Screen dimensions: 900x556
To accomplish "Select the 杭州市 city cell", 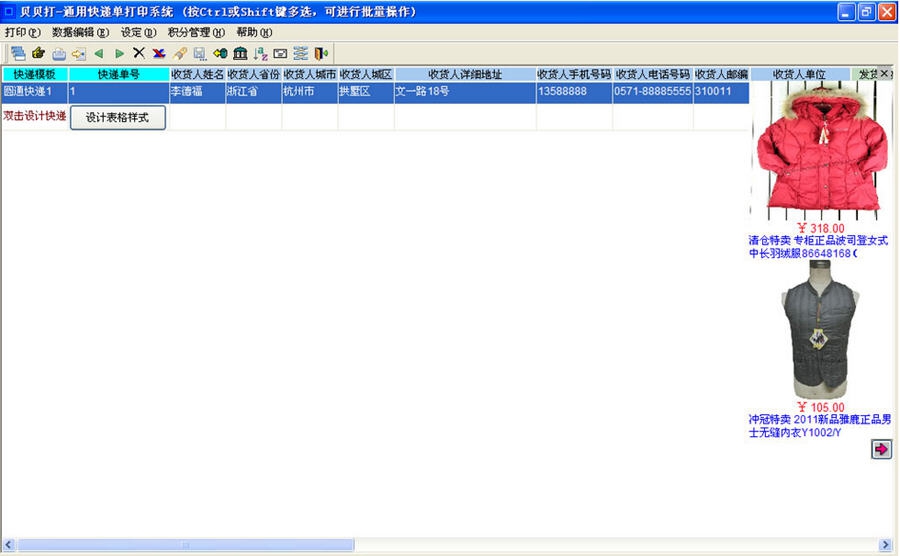I will tap(309, 92).
